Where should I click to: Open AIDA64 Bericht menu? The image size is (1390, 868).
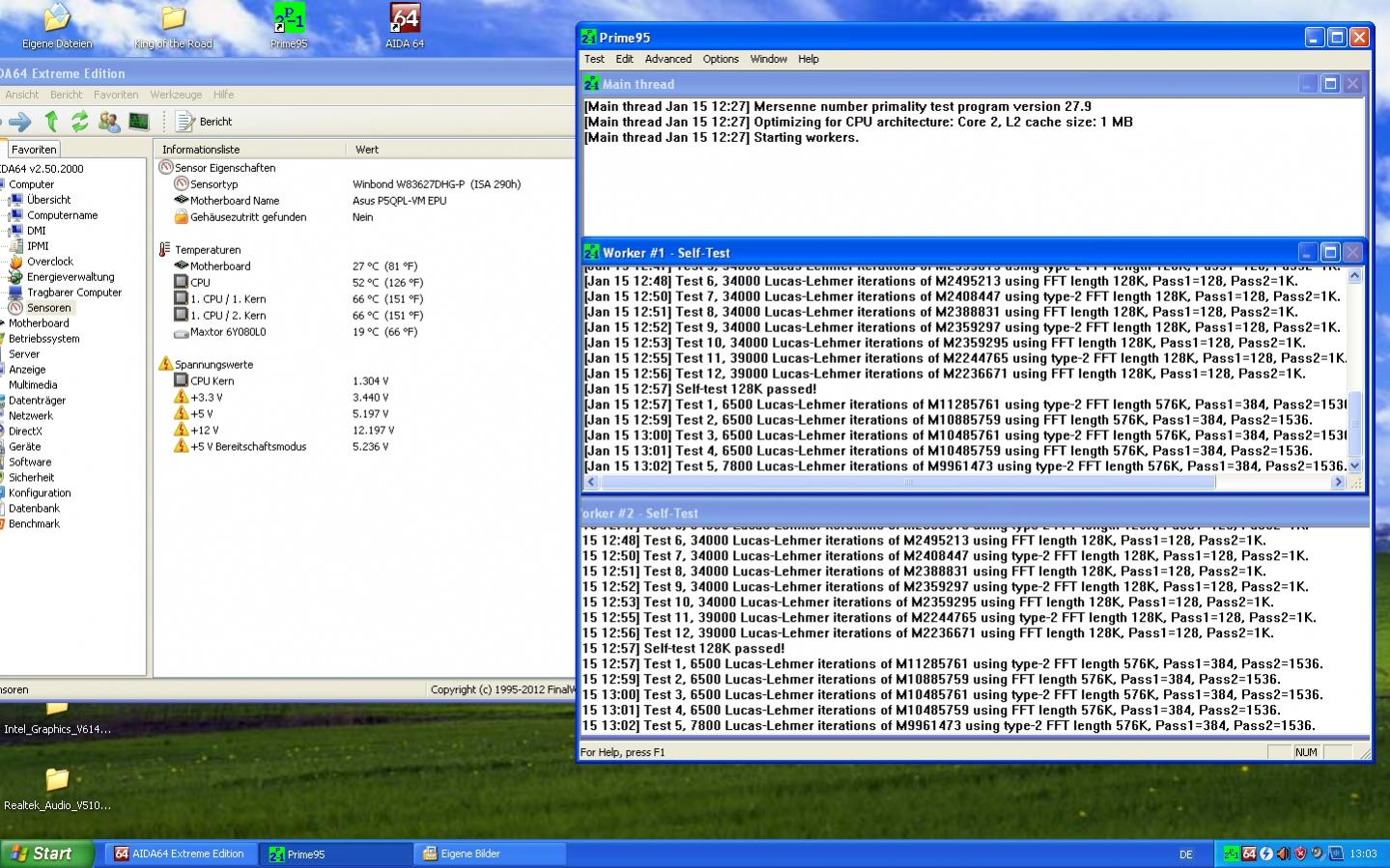point(66,95)
